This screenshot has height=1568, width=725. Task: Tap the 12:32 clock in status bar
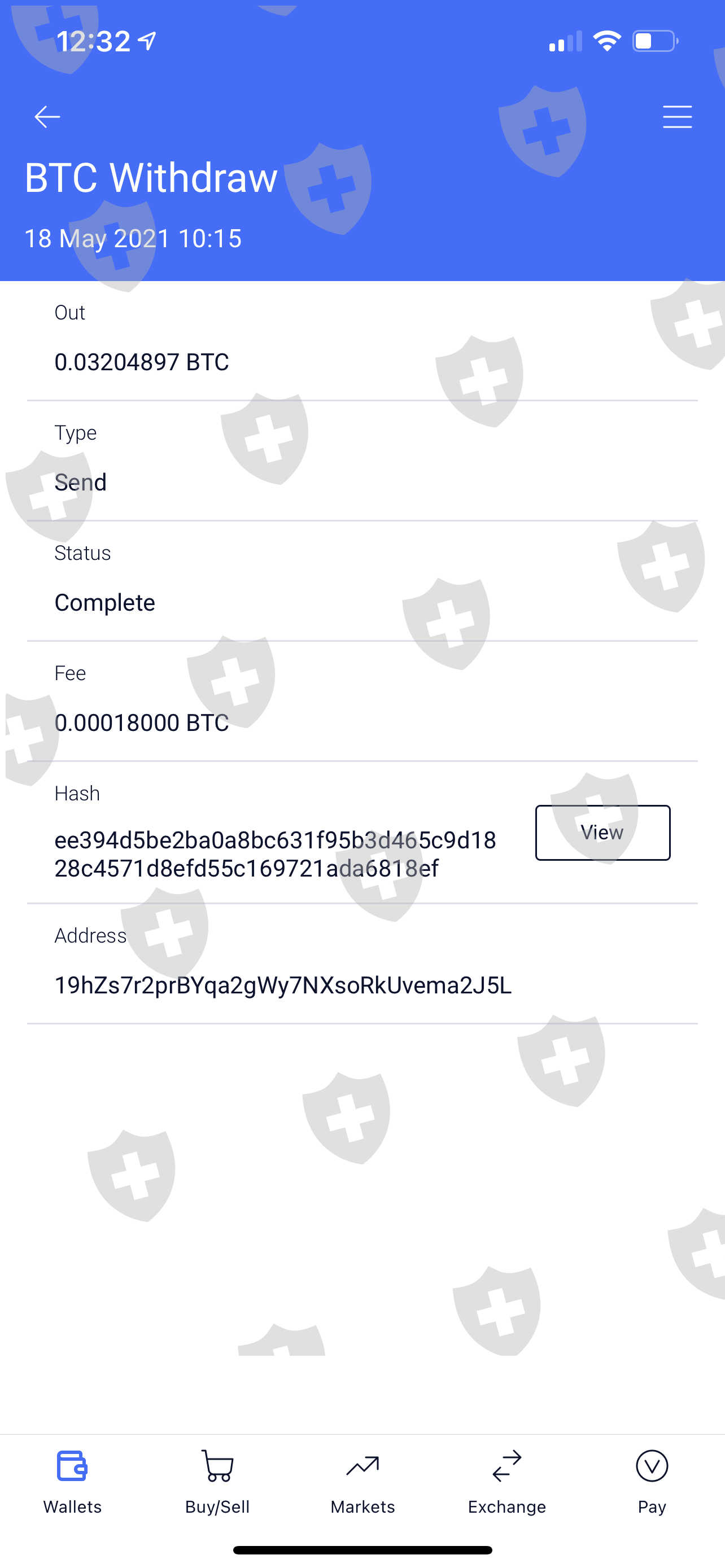93,41
